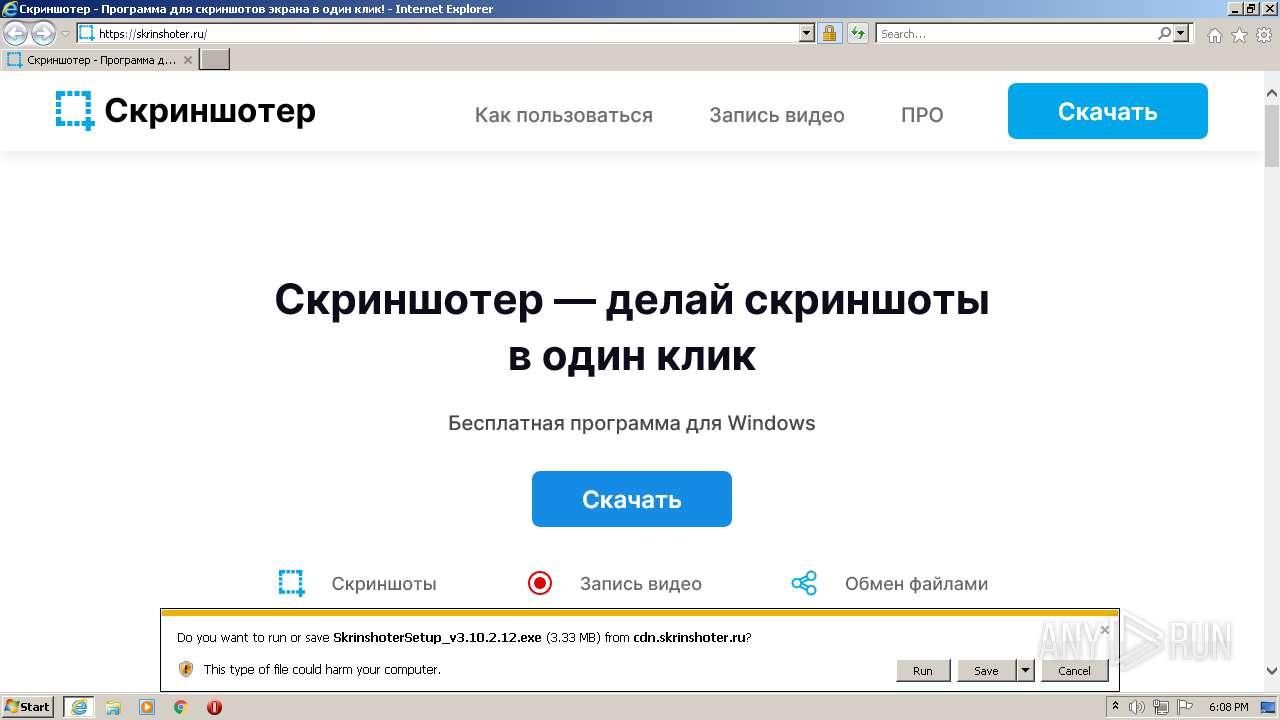The width and height of the screenshot is (1280, 720).
Task: Select the Скриншотер page tab
Action: coord(100,60)
